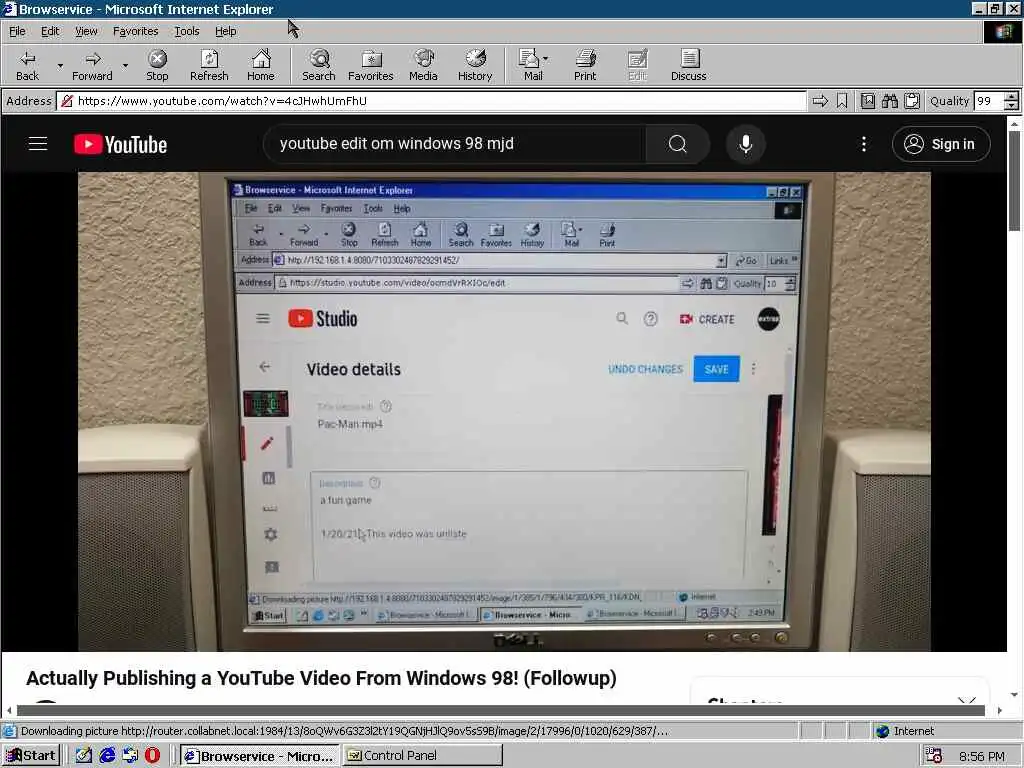Screen dimensions: 1024x768
Task: Click the 'Internet' zone status bar entry
Action: pyautogui.click(x=905, y=731)
